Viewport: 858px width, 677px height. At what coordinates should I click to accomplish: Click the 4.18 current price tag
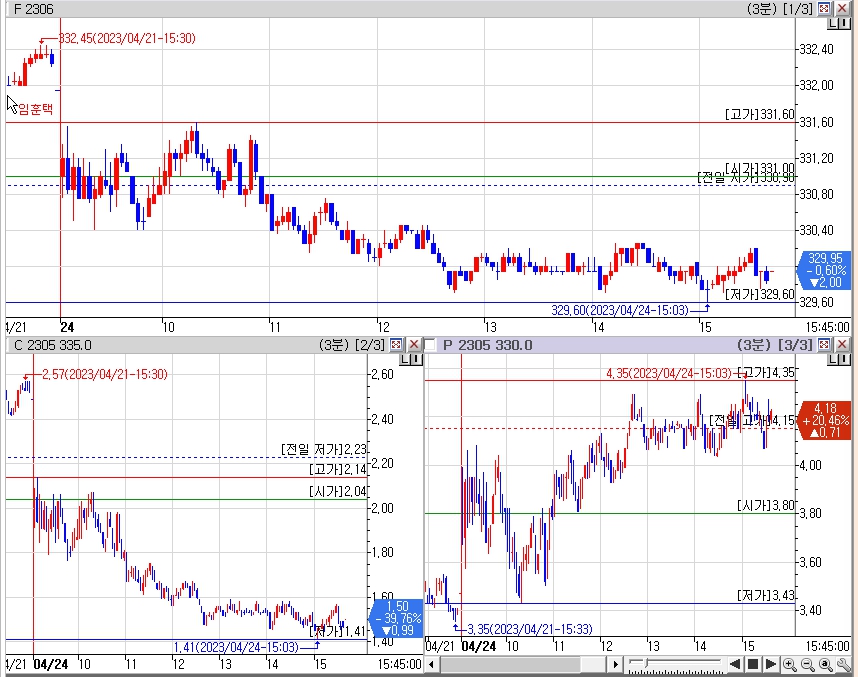(825, 420)
